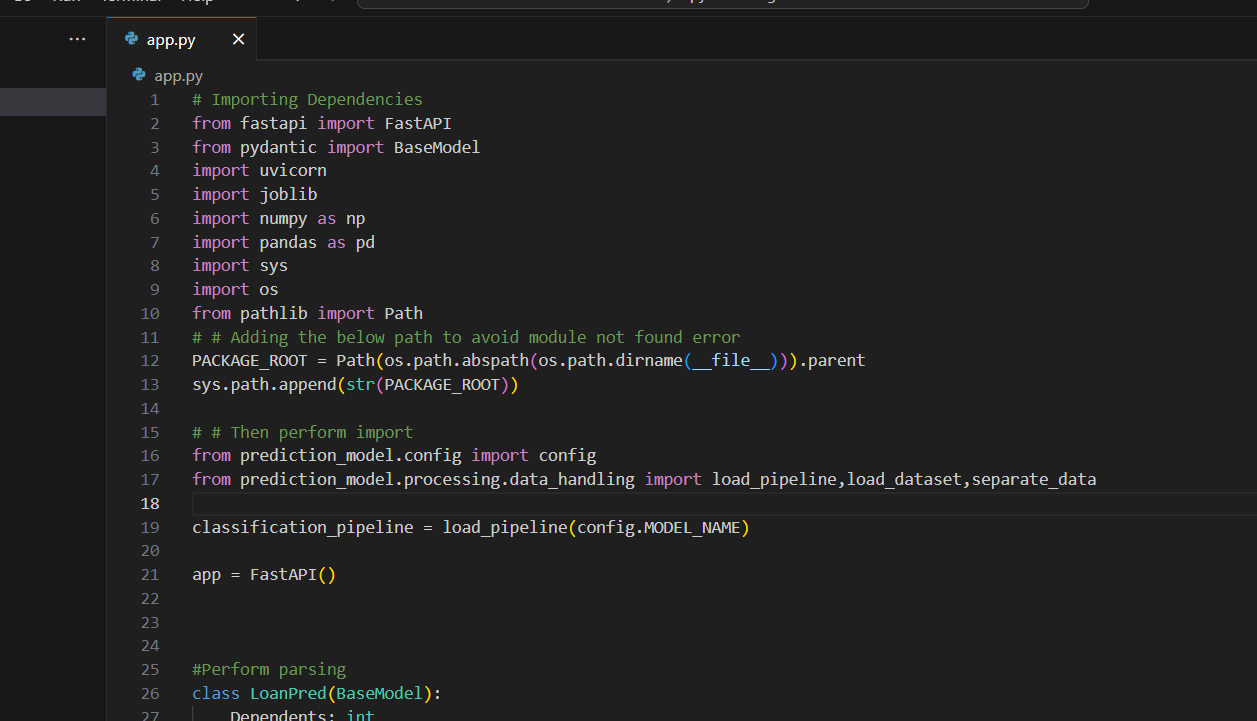Click "BaseModel" on the pydantic import line
Screen dimensions: 1257x721
pos(437,147)
